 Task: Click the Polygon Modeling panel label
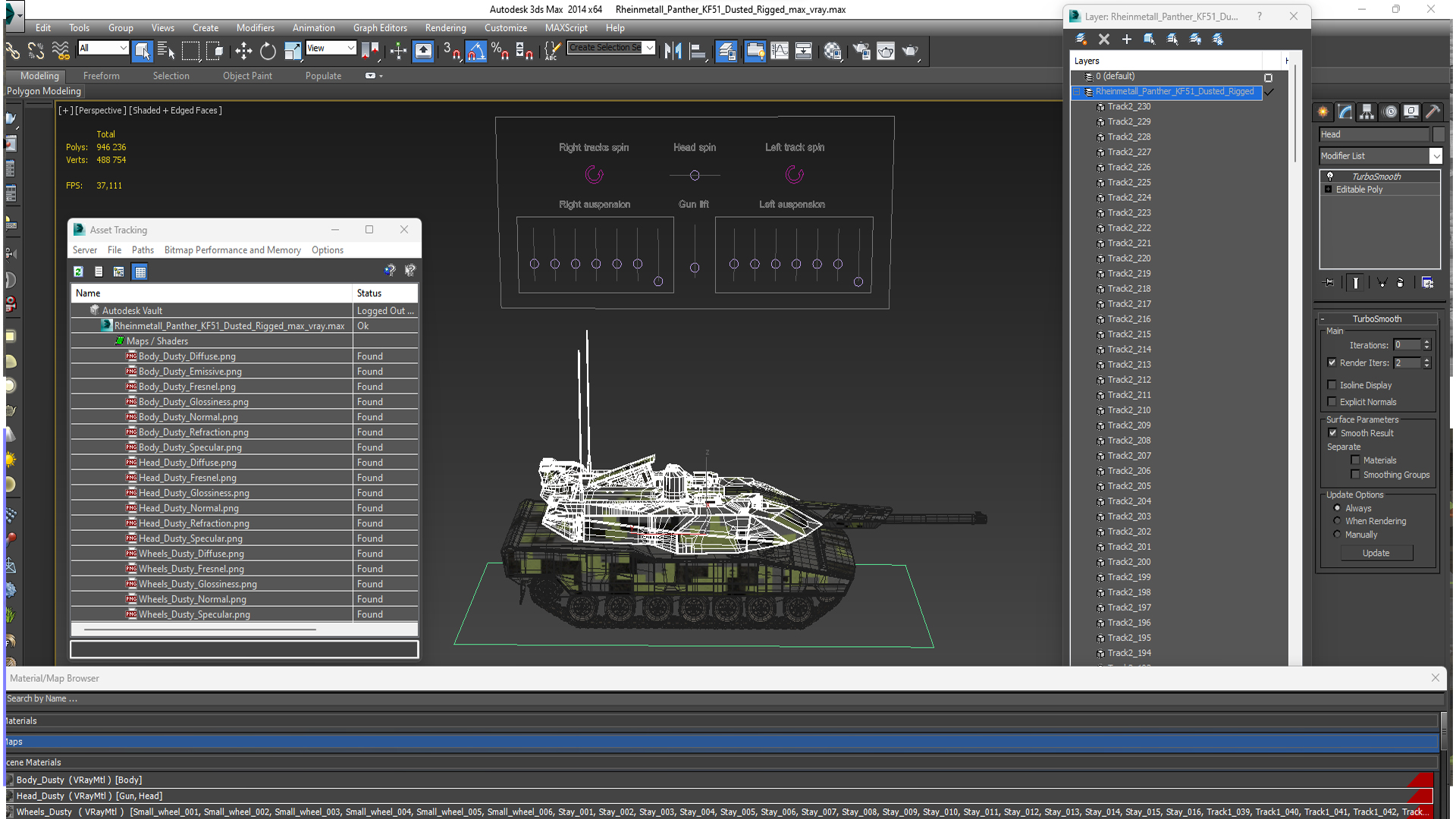click(44, 91)
